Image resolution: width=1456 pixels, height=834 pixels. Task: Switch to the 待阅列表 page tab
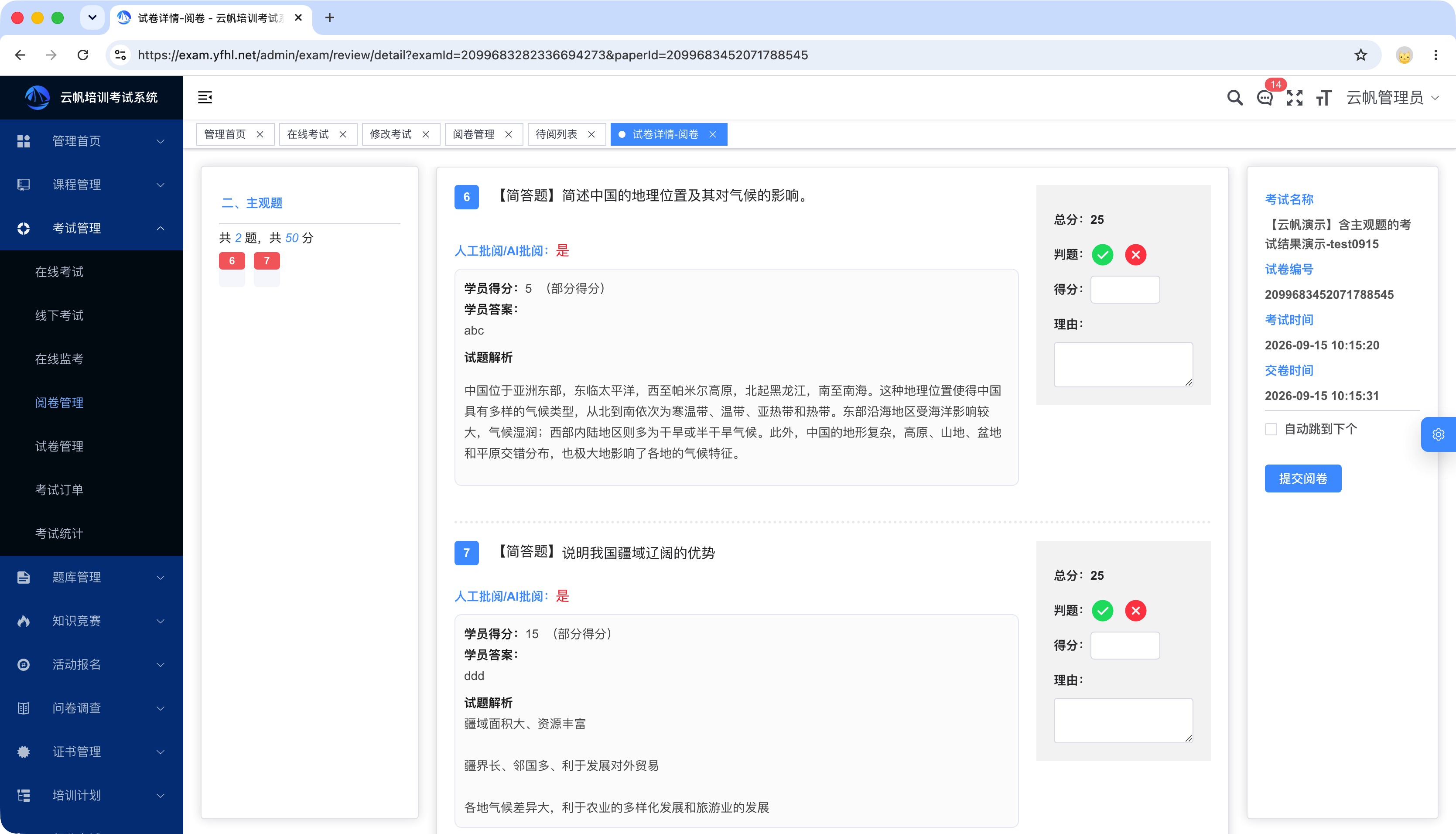pos(556,134)
